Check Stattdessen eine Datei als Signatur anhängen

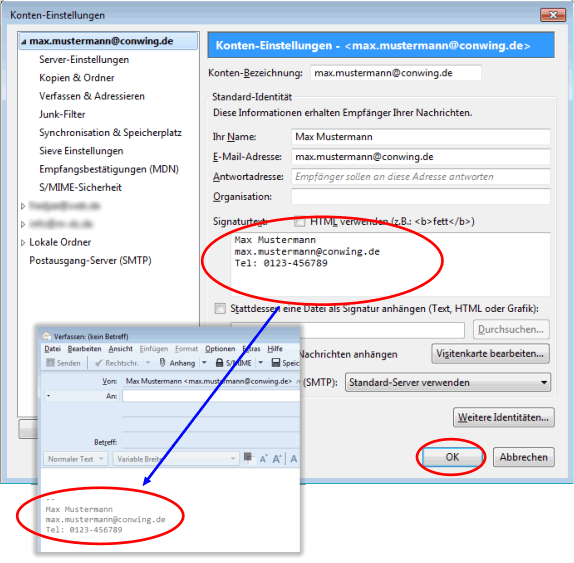[220, 309]
